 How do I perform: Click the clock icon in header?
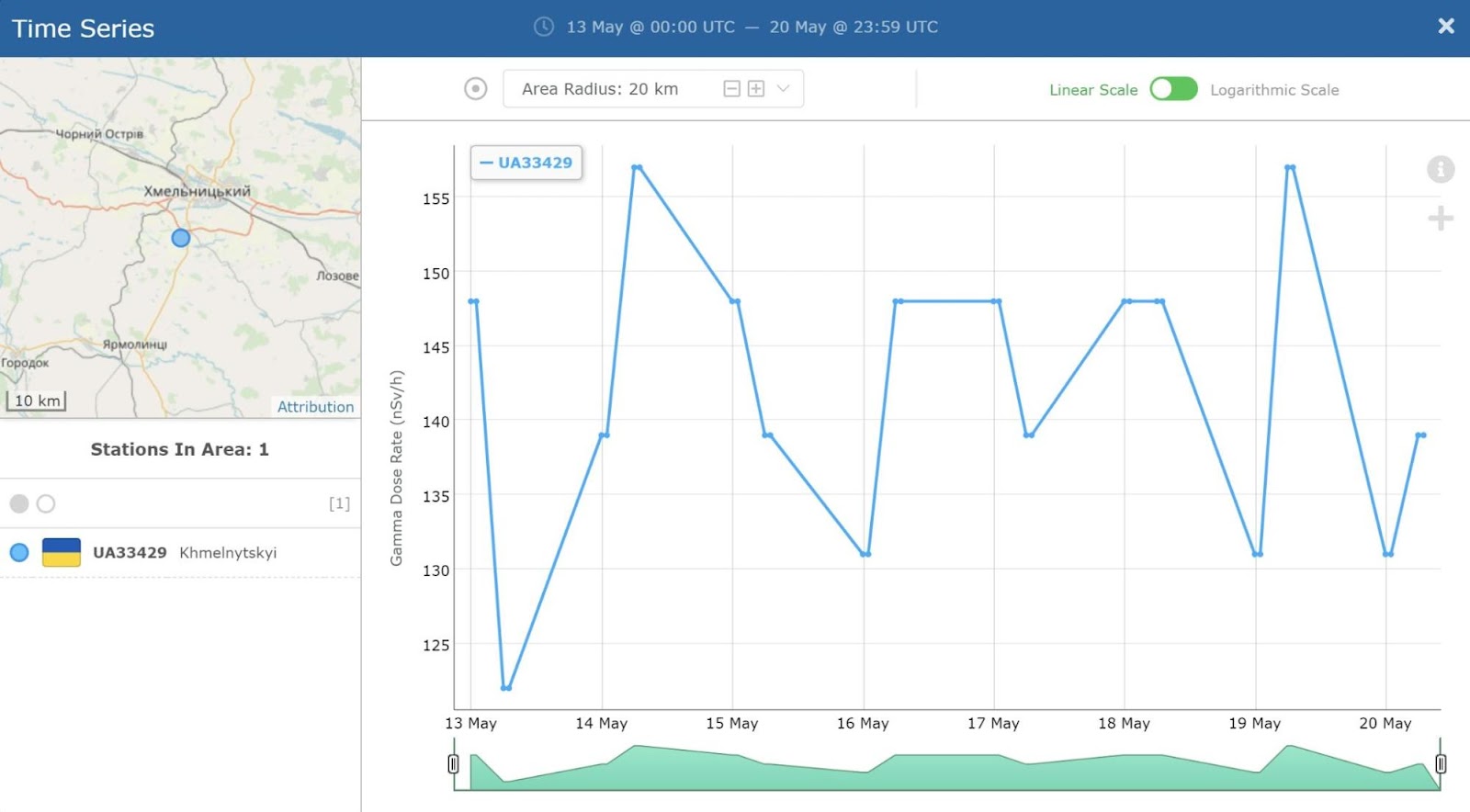[544, 27]
